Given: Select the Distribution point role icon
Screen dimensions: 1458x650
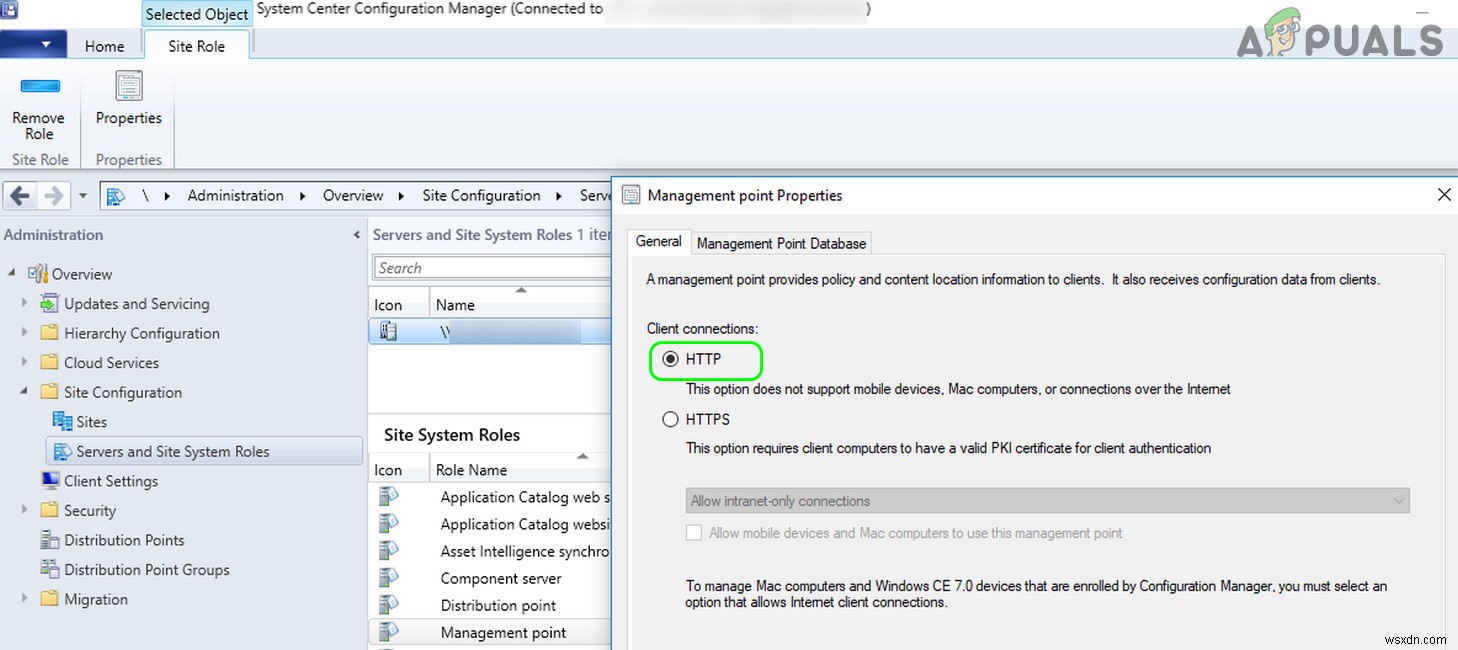Looking at the screenshot, I should coord(389,605).
